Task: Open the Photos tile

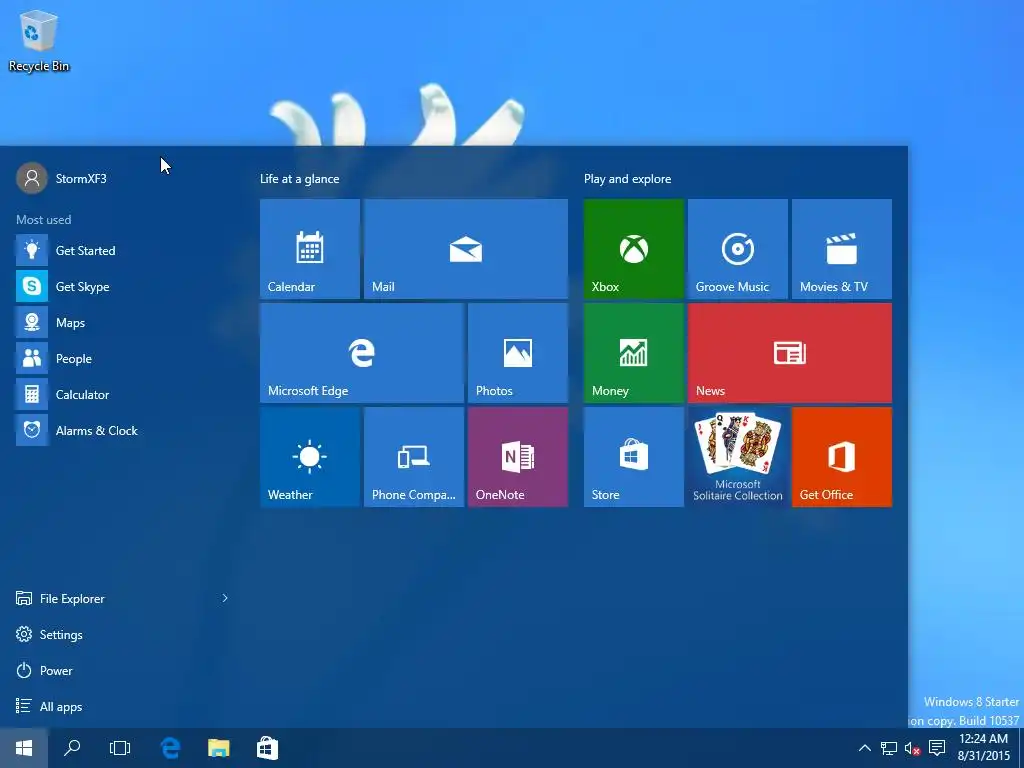Action: 518,353
